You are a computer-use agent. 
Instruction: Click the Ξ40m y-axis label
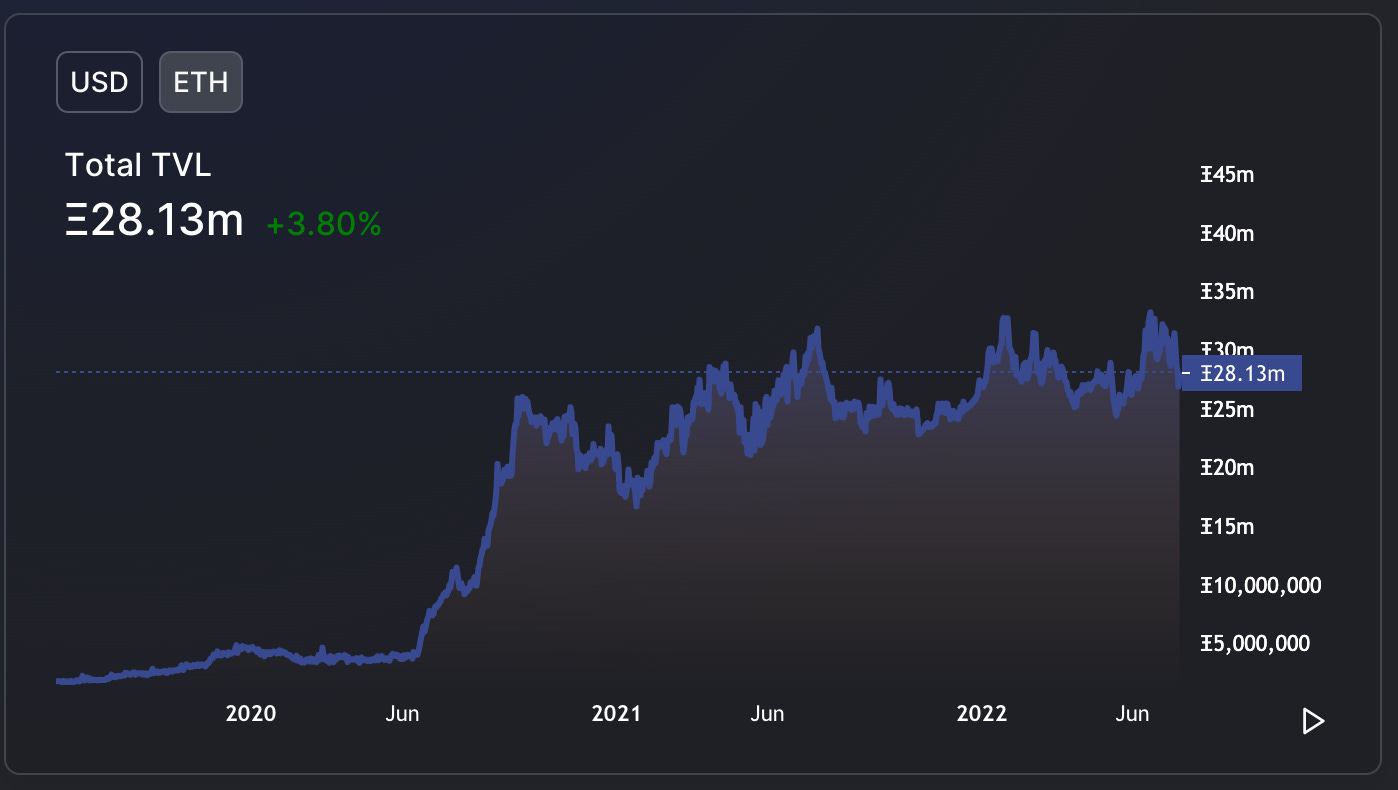pos(1227,234)
